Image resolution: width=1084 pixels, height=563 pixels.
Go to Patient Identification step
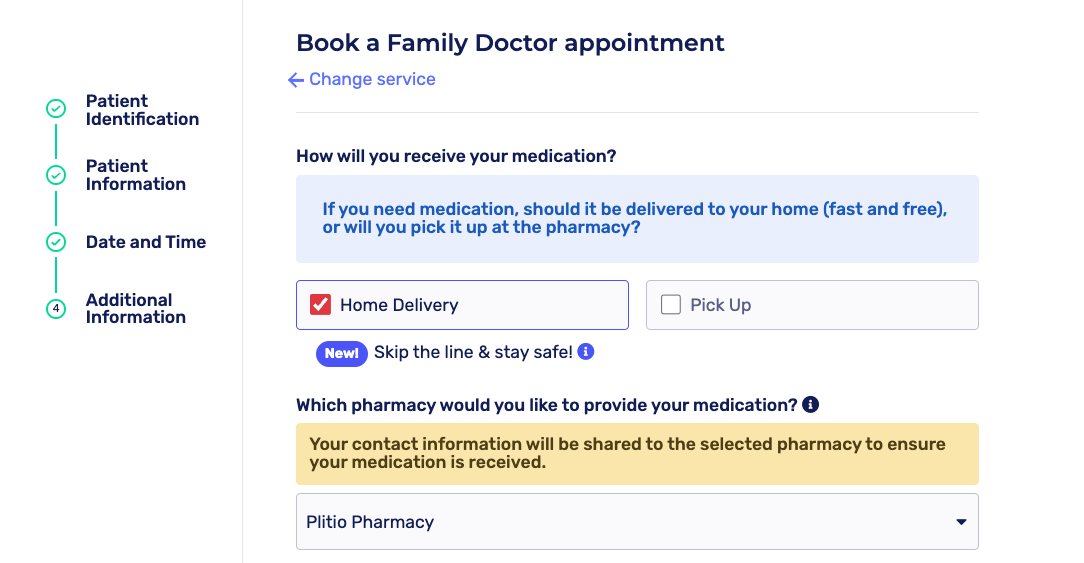pos(142,110)
